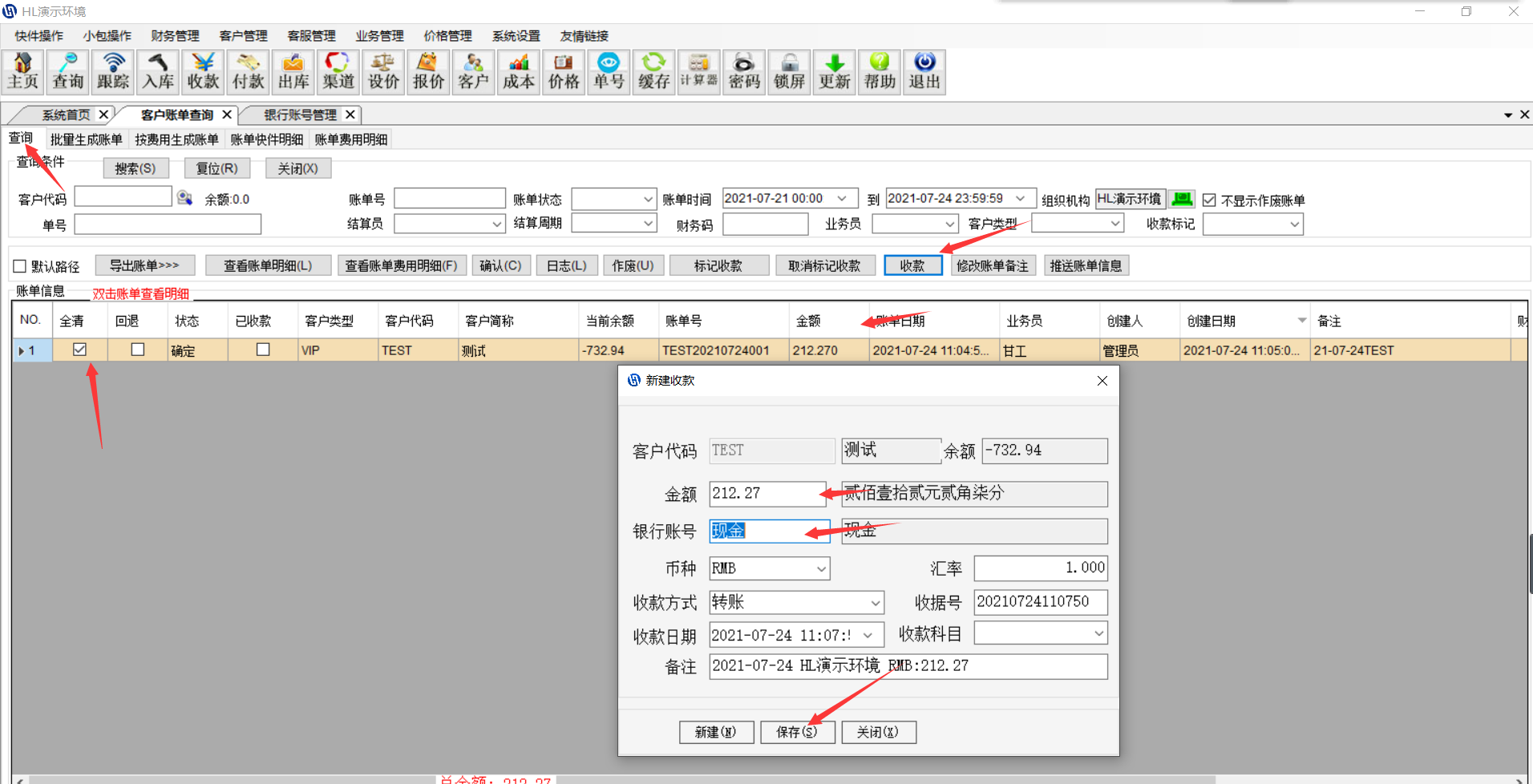Click the 报价 quotation toolbar icon

tap(428, 72)
